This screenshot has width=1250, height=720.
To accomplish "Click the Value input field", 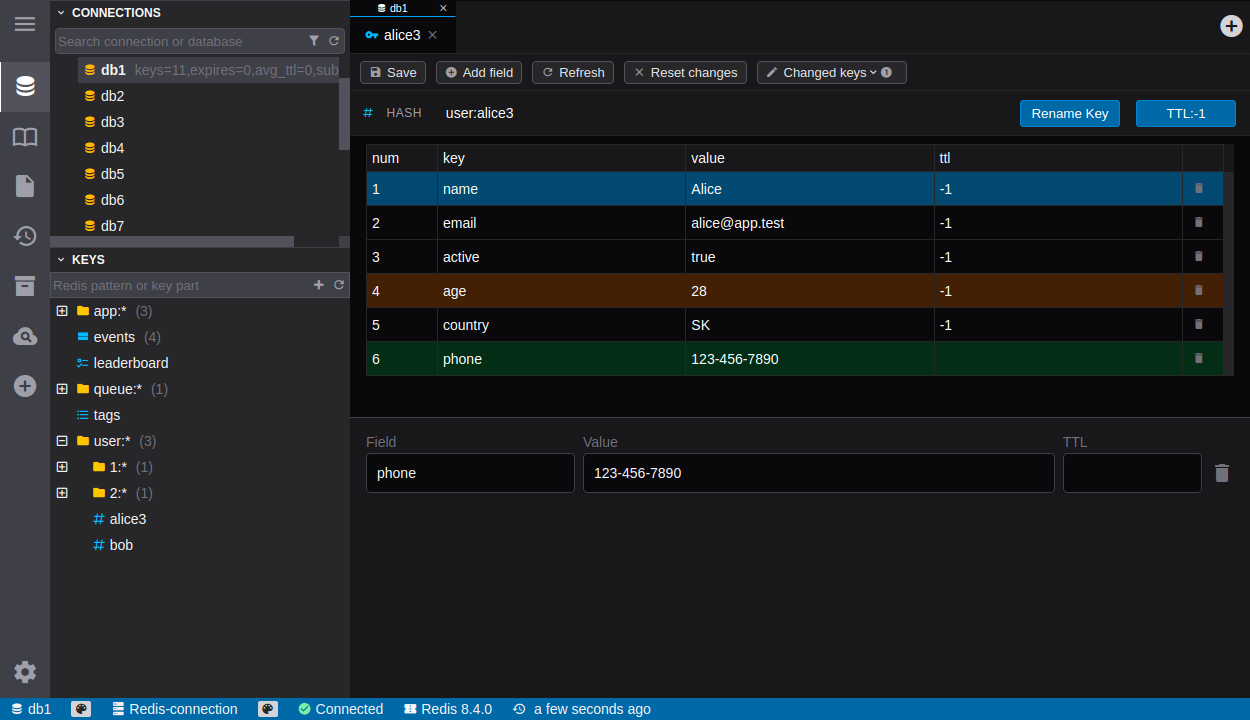I will pos(817,473).
